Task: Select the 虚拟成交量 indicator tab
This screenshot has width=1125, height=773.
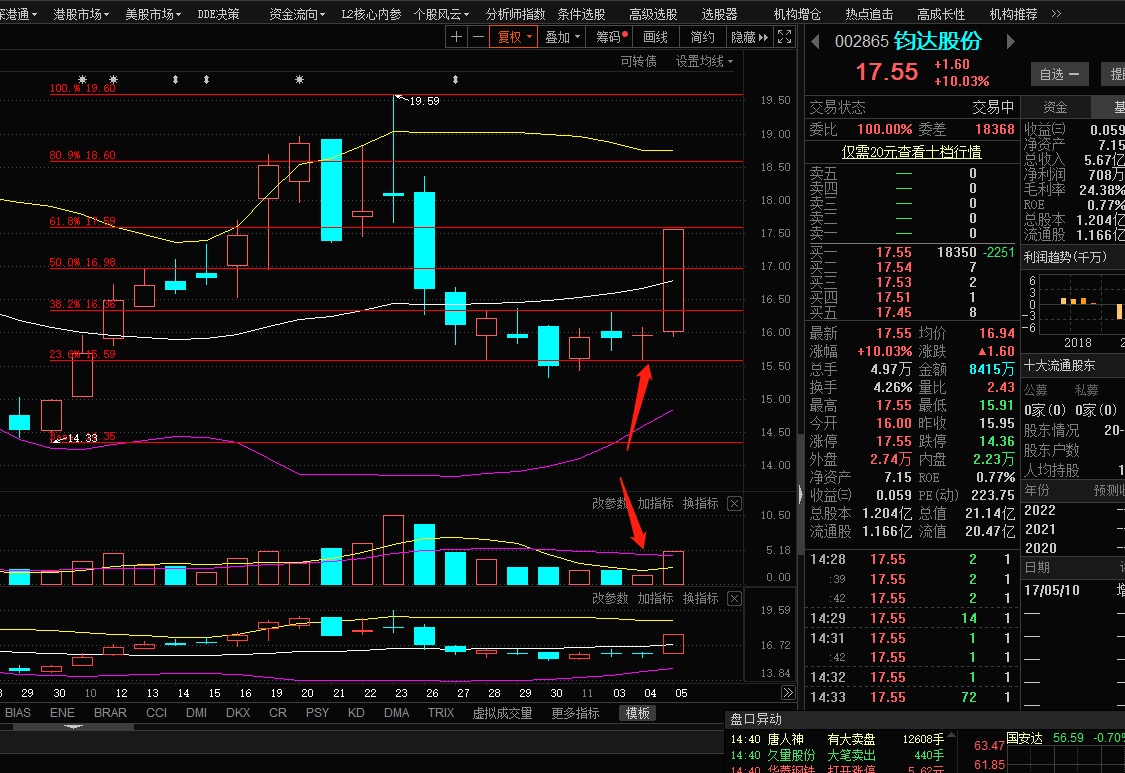Action: 502,713
